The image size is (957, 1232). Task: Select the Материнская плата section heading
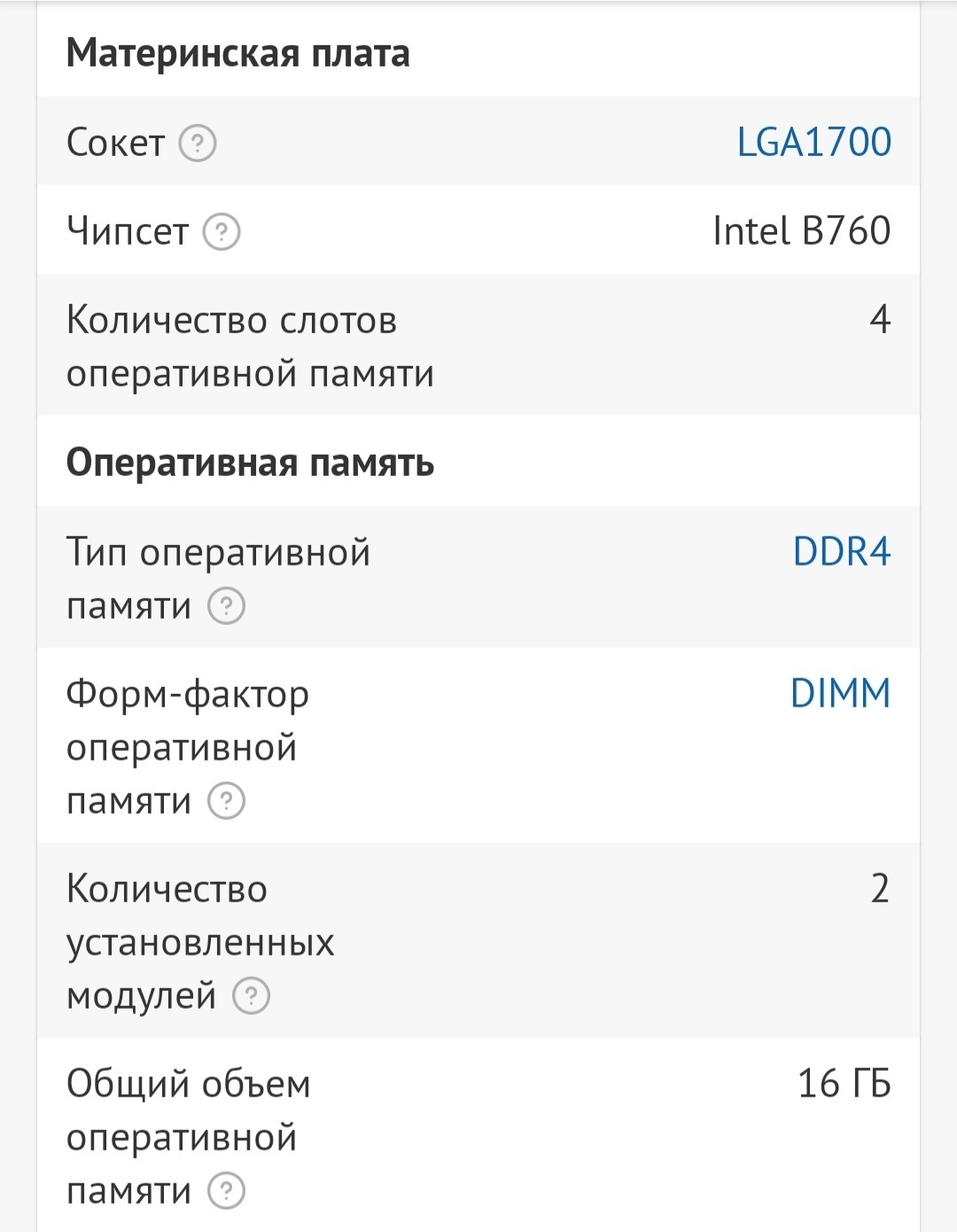tap(237, 53)
